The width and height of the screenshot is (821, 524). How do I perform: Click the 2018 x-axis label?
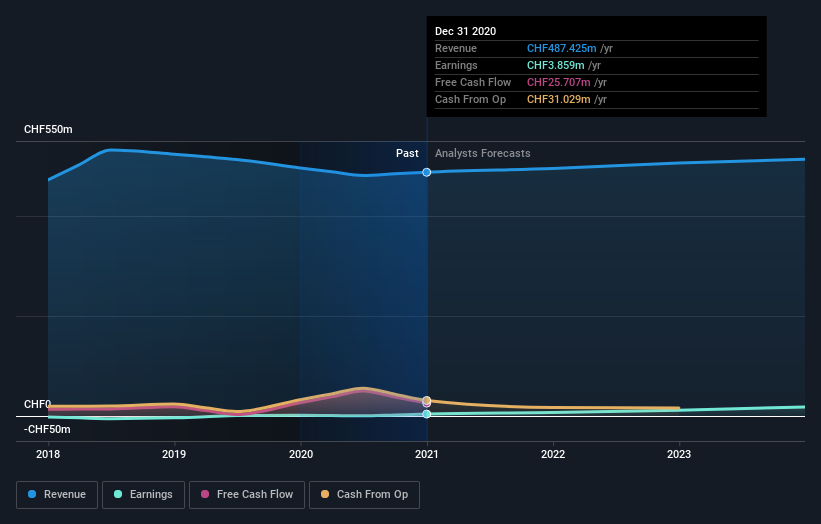click(48, 454)
